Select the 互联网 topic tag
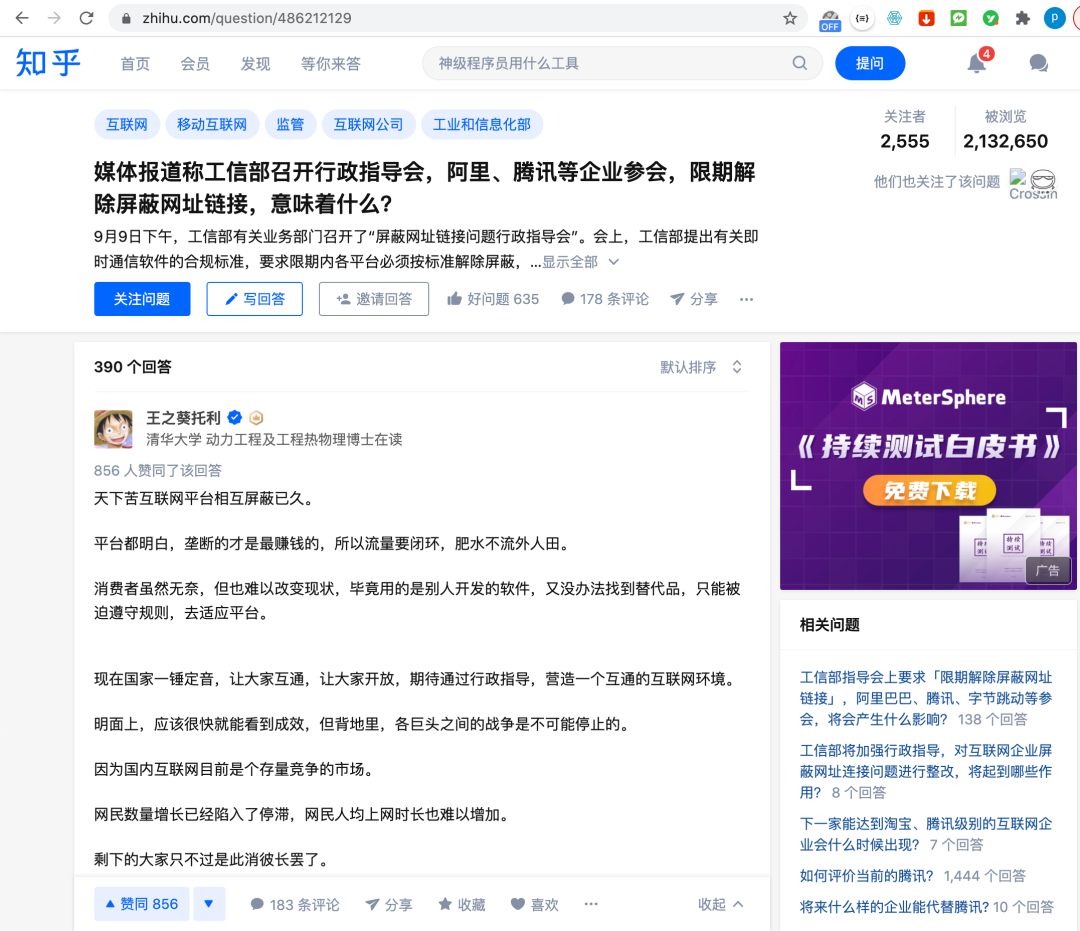The width and height of the screenshot is (1080, 931). 127,125
